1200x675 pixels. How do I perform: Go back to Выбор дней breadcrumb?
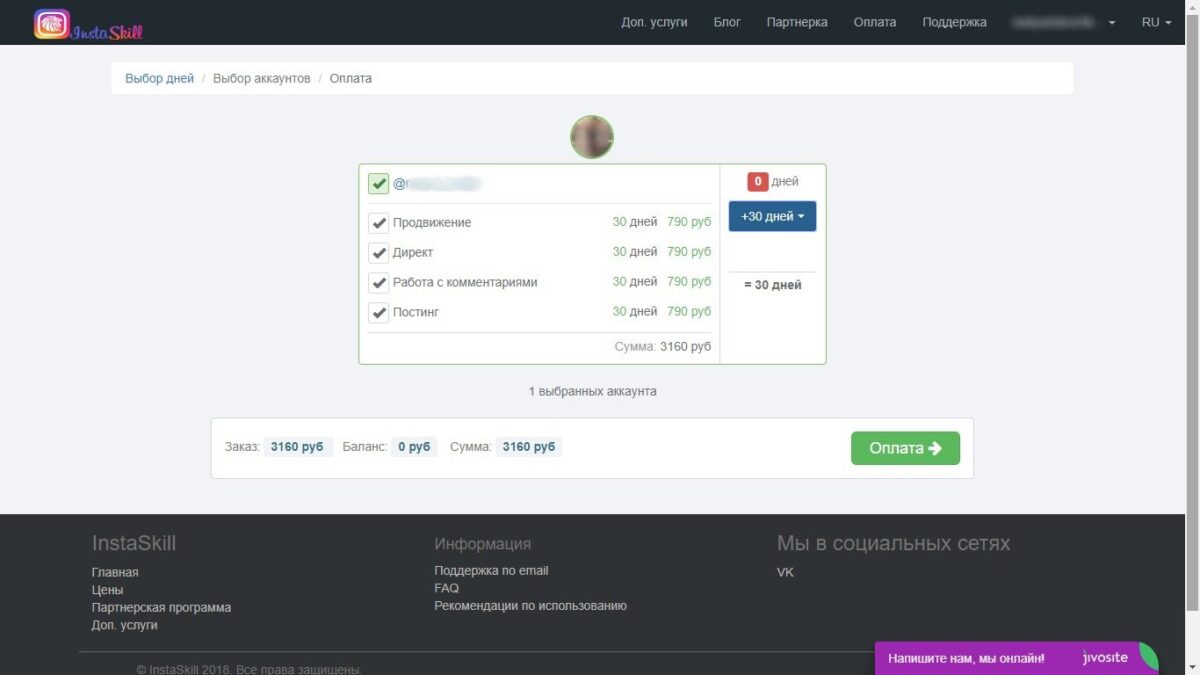point(159,78)
